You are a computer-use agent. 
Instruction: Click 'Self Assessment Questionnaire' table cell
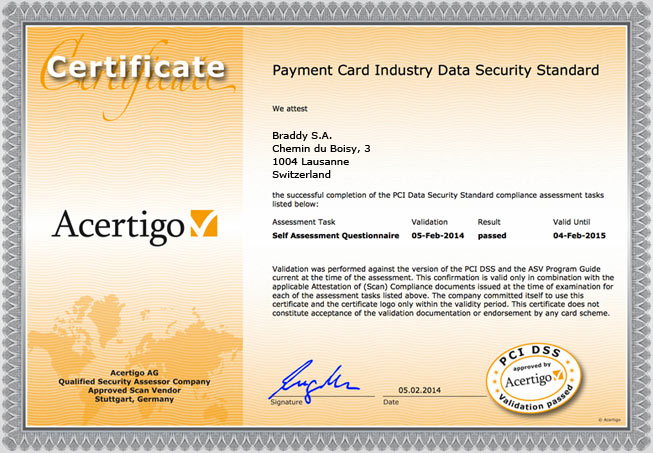coord(336,236)
